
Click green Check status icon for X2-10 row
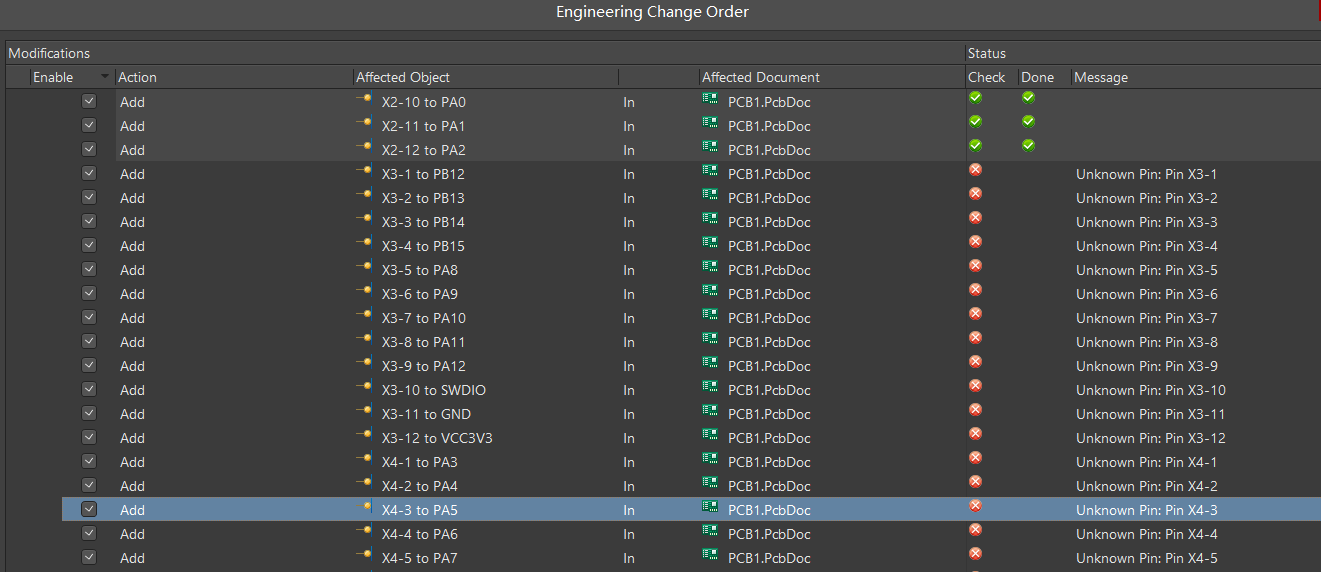pyautogui.click(x=975, y=97)
